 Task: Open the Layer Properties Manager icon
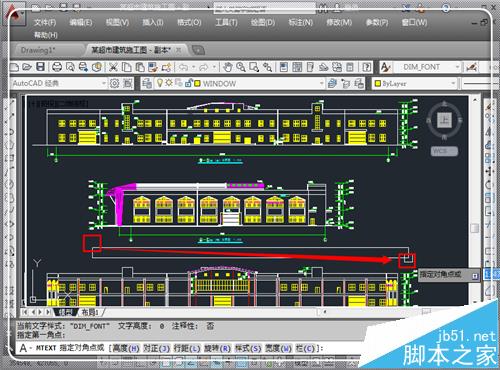(x=147, y=83)
